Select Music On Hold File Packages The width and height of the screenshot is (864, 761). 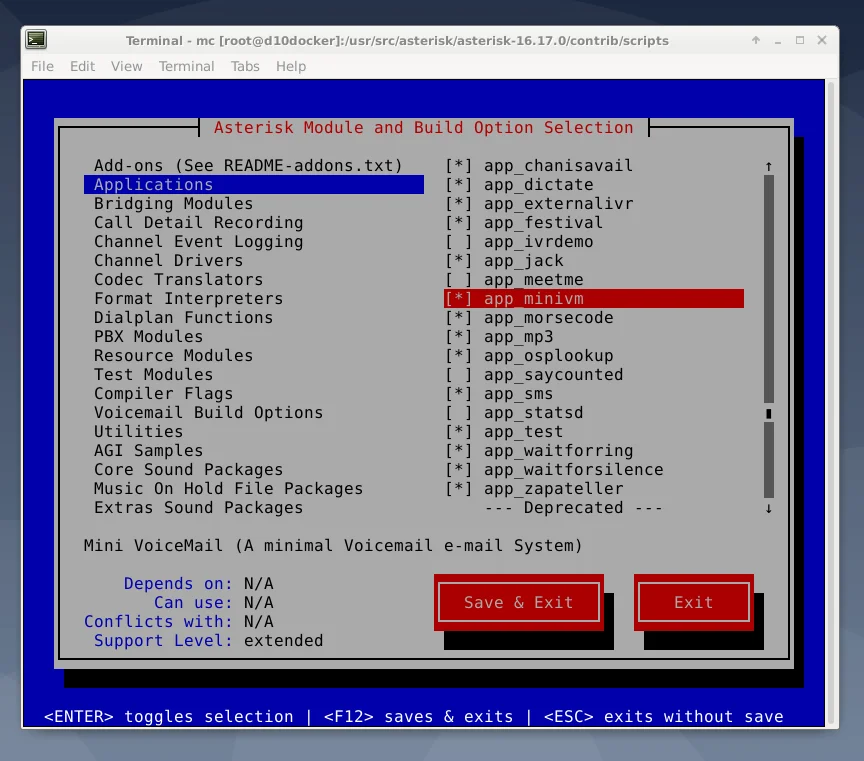[x=228, y=489]
